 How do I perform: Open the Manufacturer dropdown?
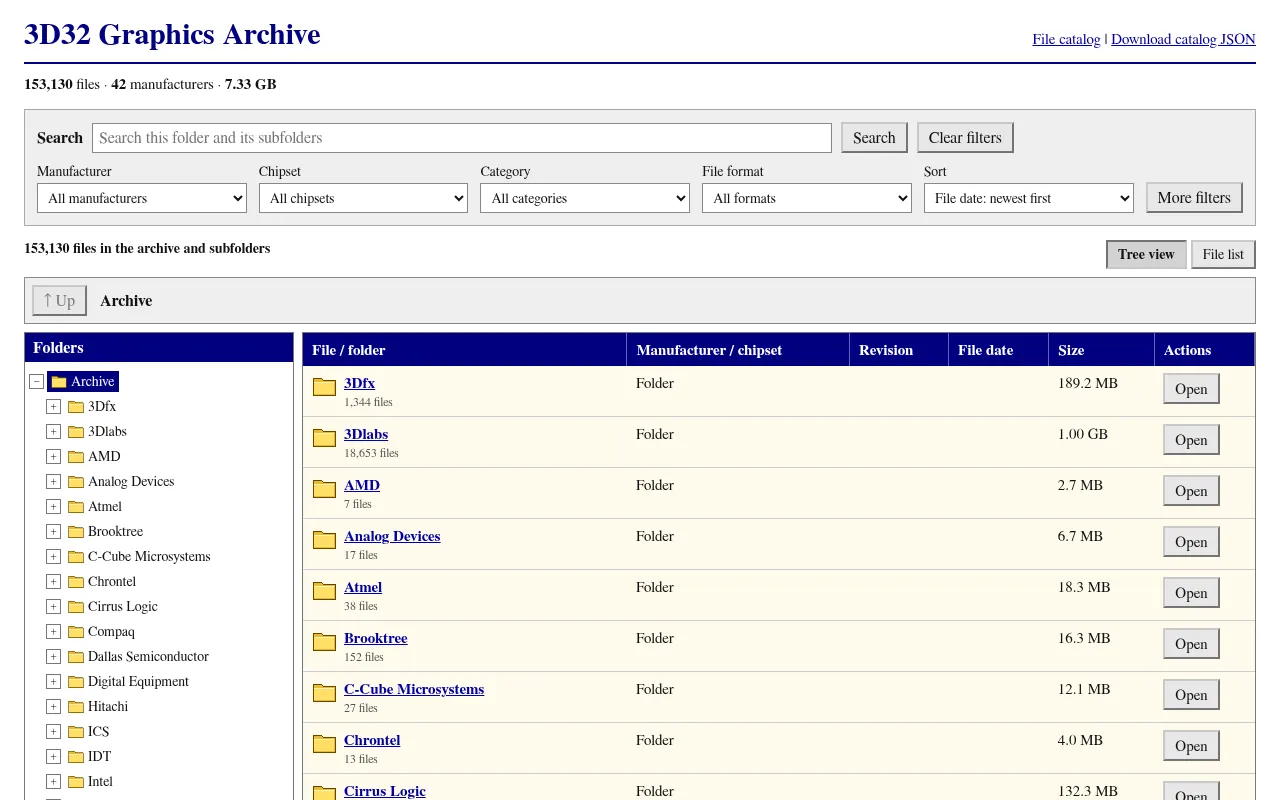tap(142, 198)
